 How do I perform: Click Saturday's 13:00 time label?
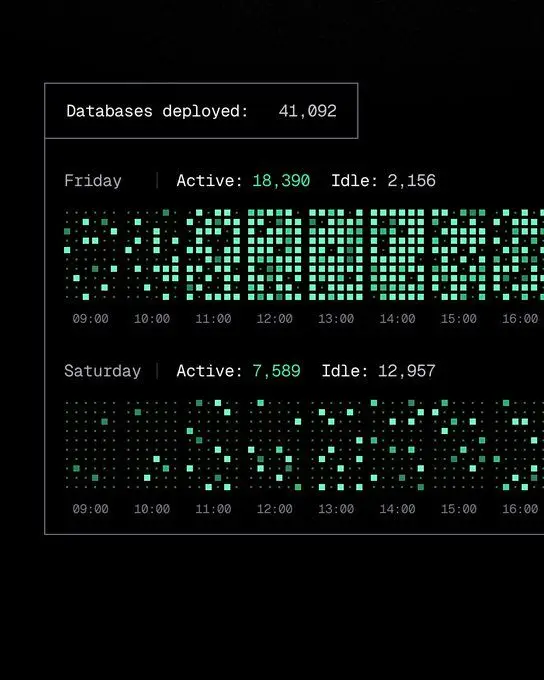(336, 509)
